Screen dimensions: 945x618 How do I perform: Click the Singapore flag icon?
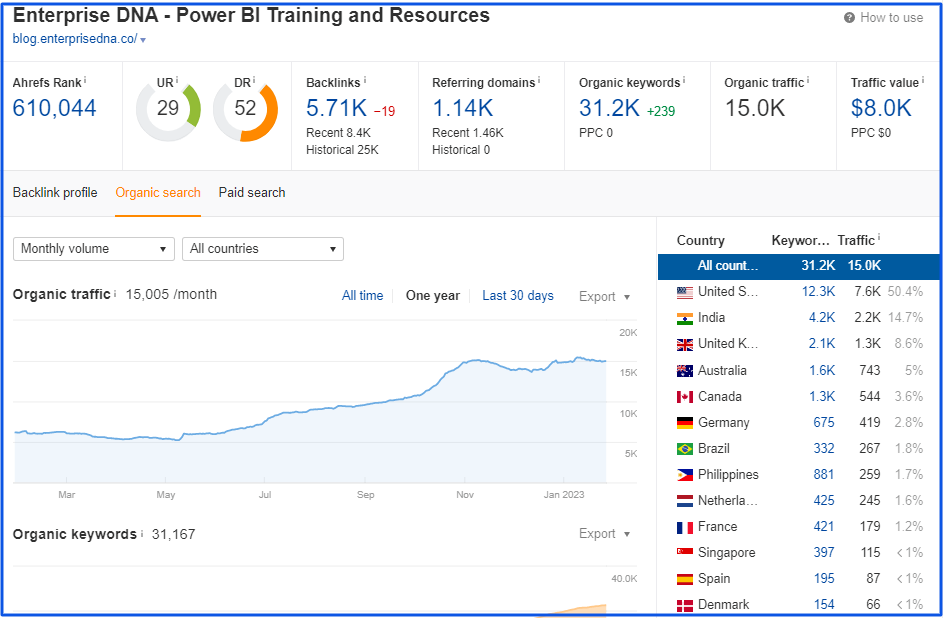(x=685, y=553)
